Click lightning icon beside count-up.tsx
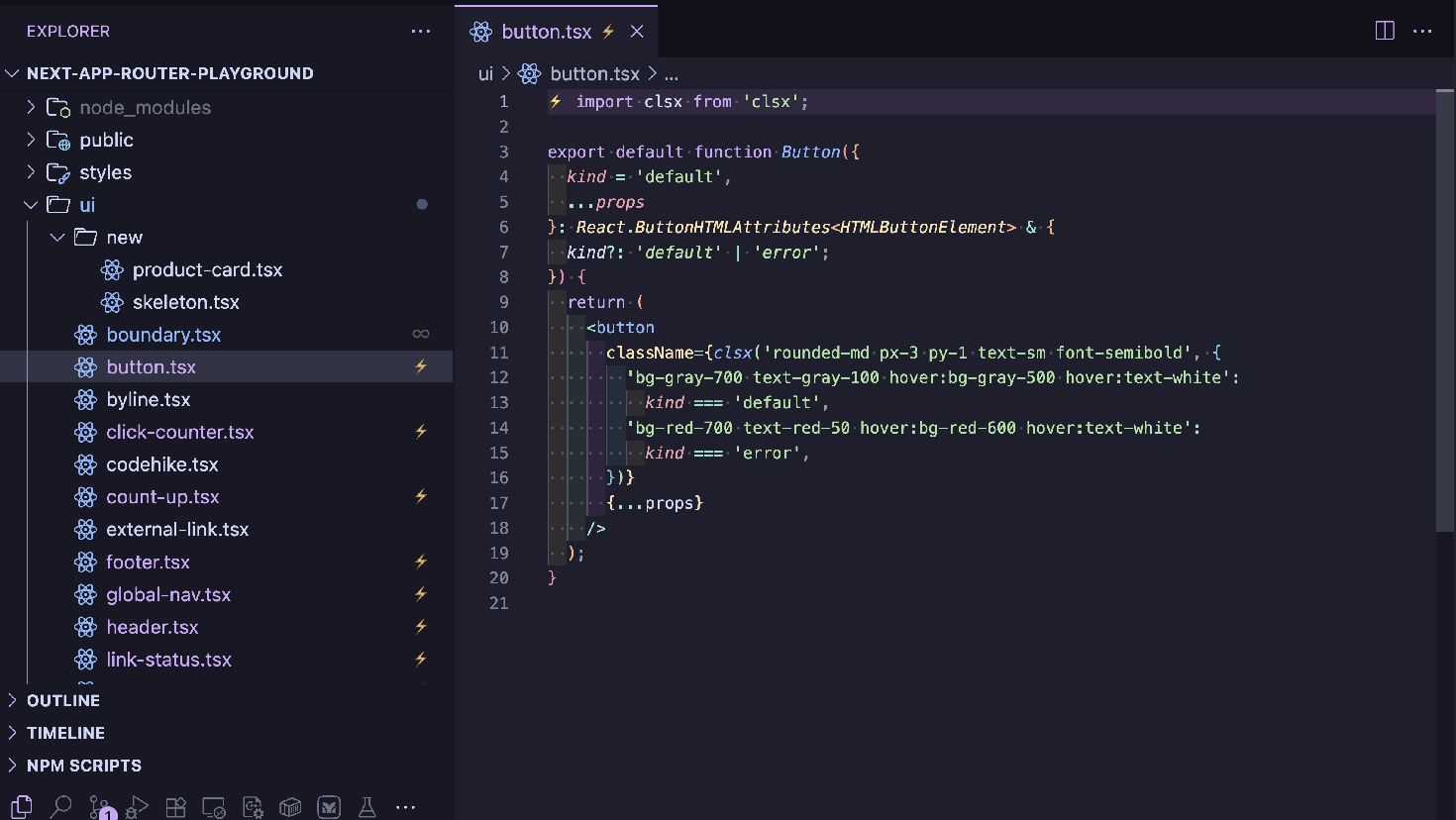This screenshot has height=820, width=1456. point(421,496)
